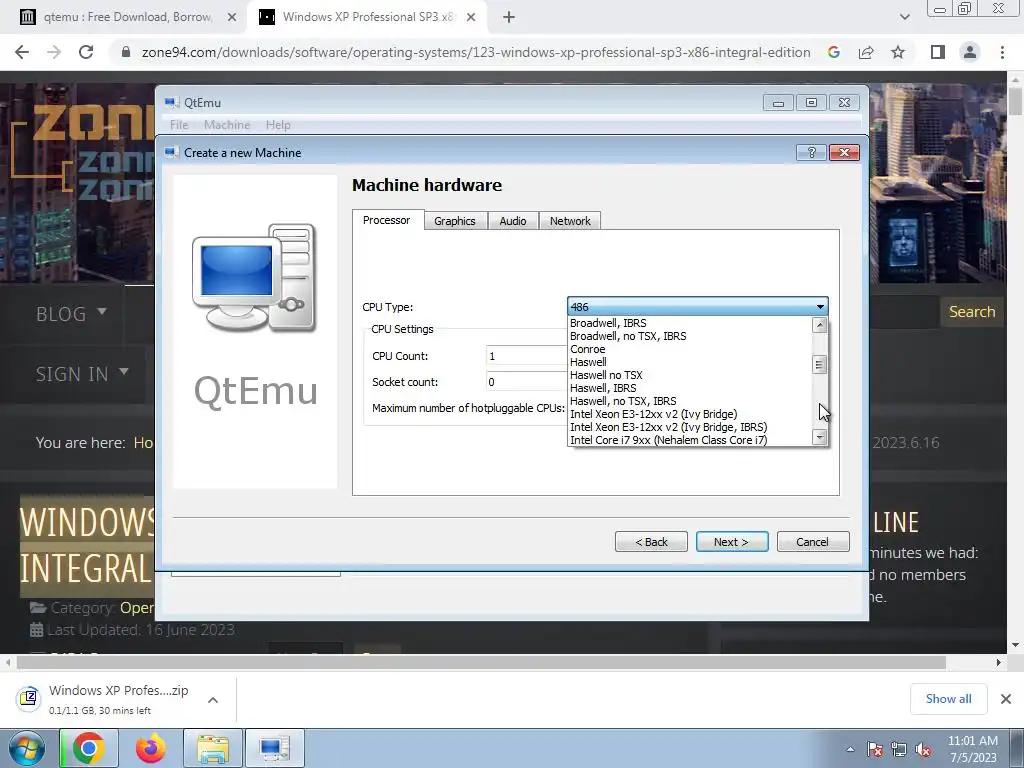Expand the BLOG menu on zone94

pyautogui.click(x=71, y=314)
